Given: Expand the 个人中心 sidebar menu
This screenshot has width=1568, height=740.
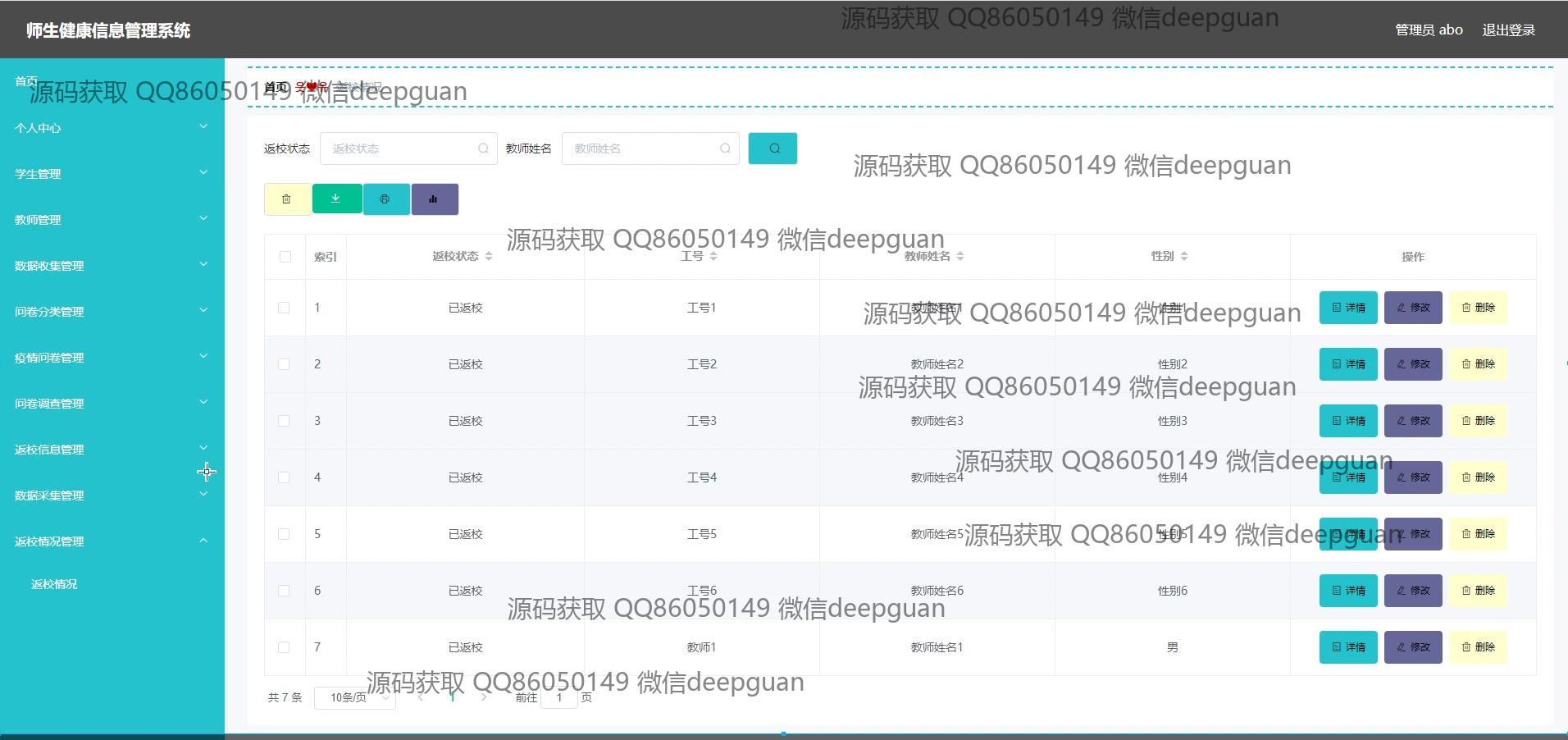Looking at the screenshot, I should 112,128.
